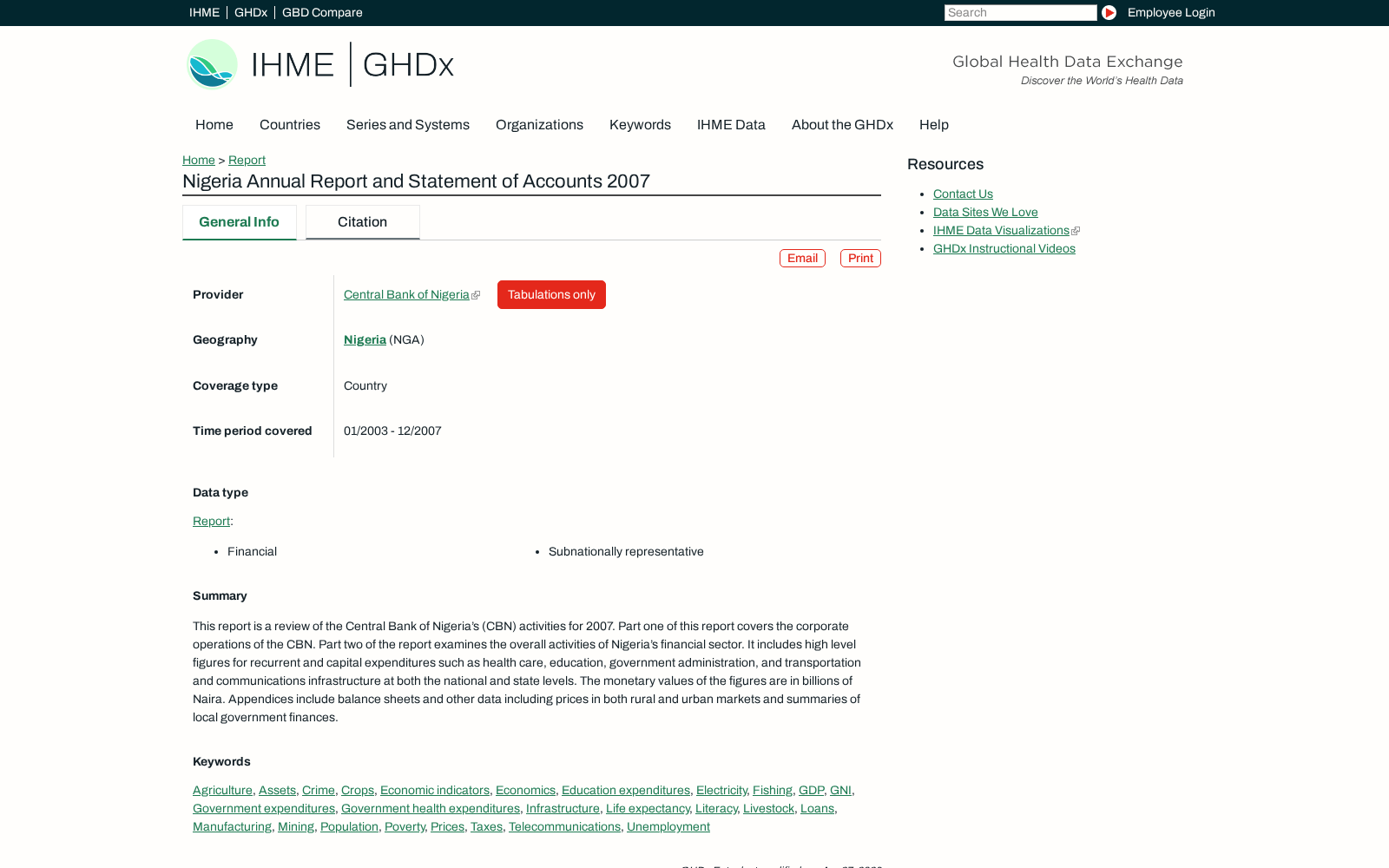Click Life expectancy keyword
Screen dimensions: 1389x868
click(x=648, y=809)
